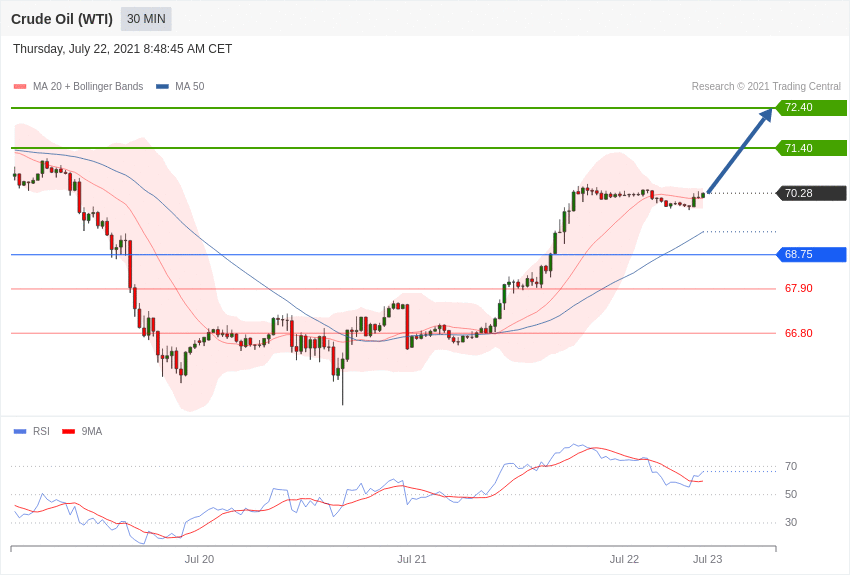Screen dimensions: 850x576
Task: Click the 30 MIN timeframe button
Action: tap(146, 19)
